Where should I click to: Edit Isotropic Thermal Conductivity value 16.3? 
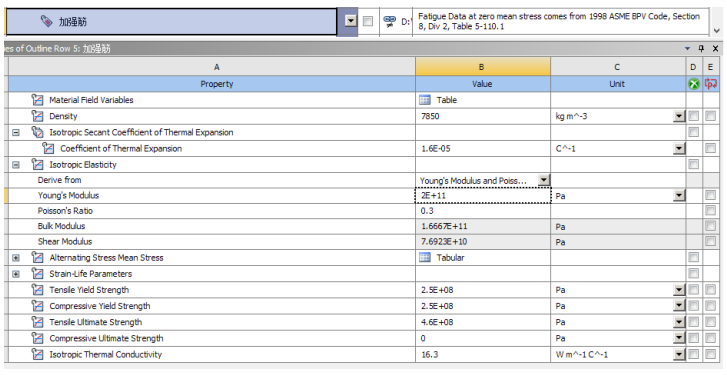pos(483,355)
